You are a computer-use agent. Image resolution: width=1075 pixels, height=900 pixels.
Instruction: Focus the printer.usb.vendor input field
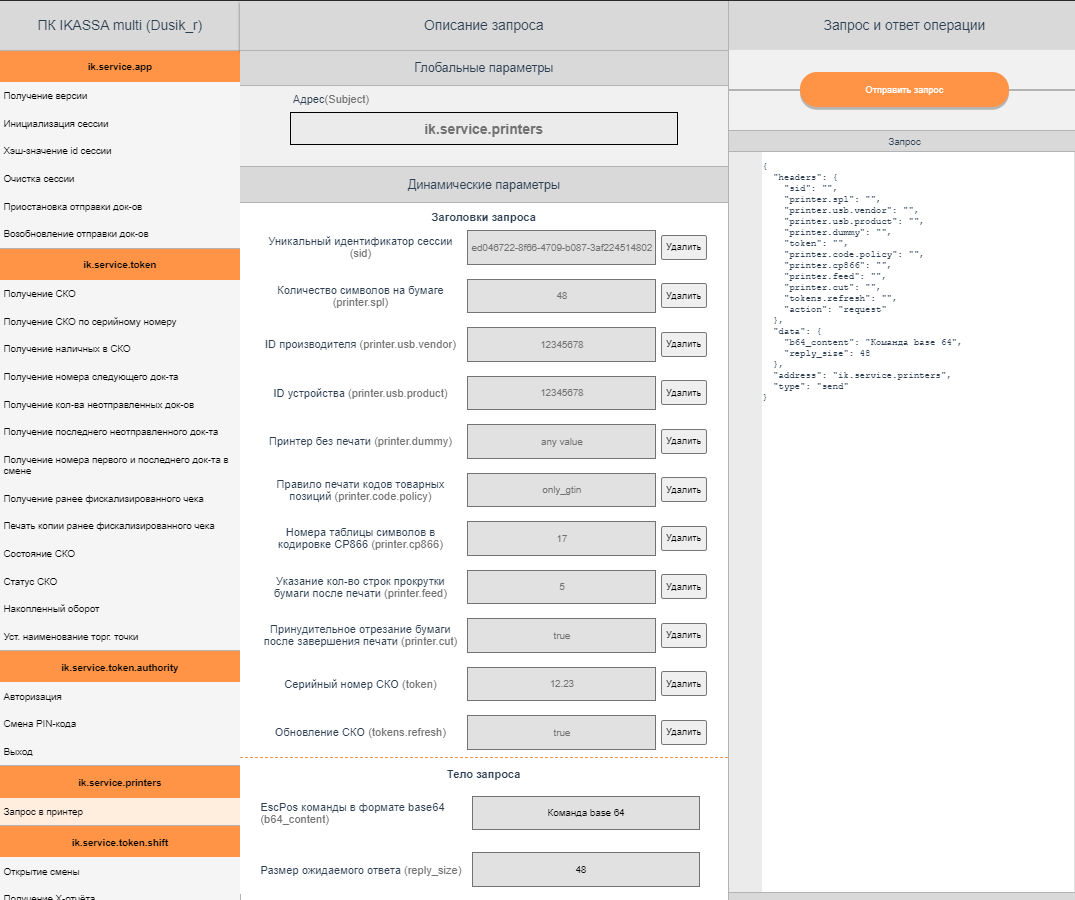pyautogui.click(x=561, y=345)
